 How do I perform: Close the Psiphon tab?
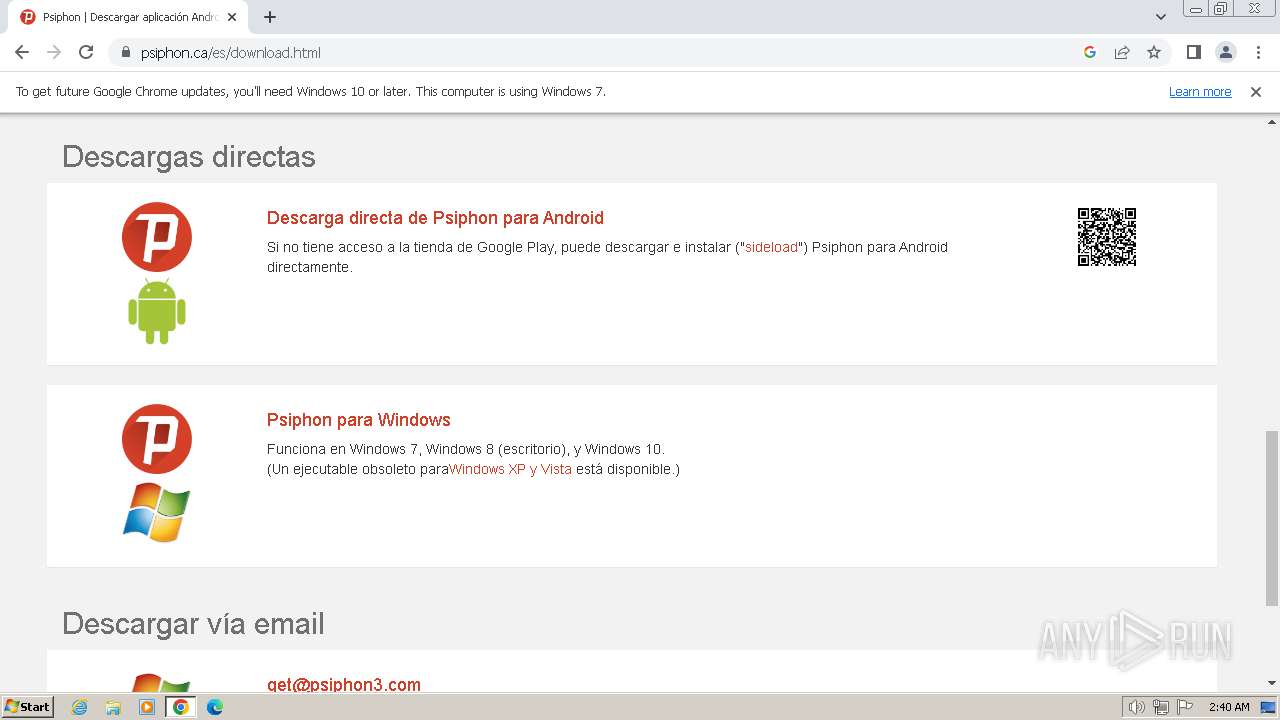coord(232,17)
